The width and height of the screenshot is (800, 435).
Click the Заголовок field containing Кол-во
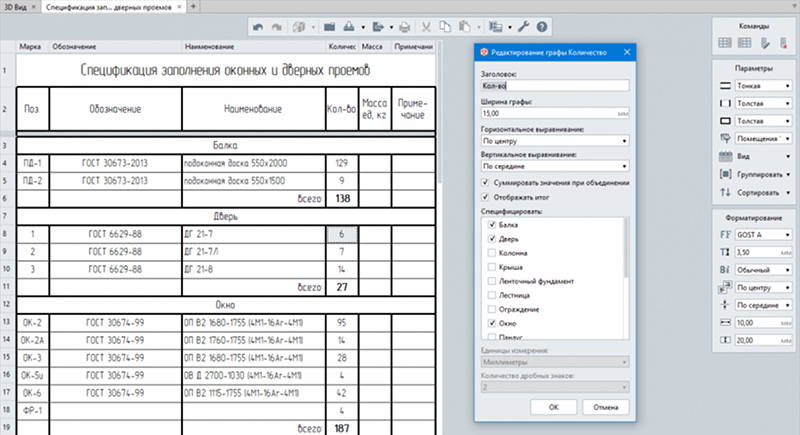point(555,86)
